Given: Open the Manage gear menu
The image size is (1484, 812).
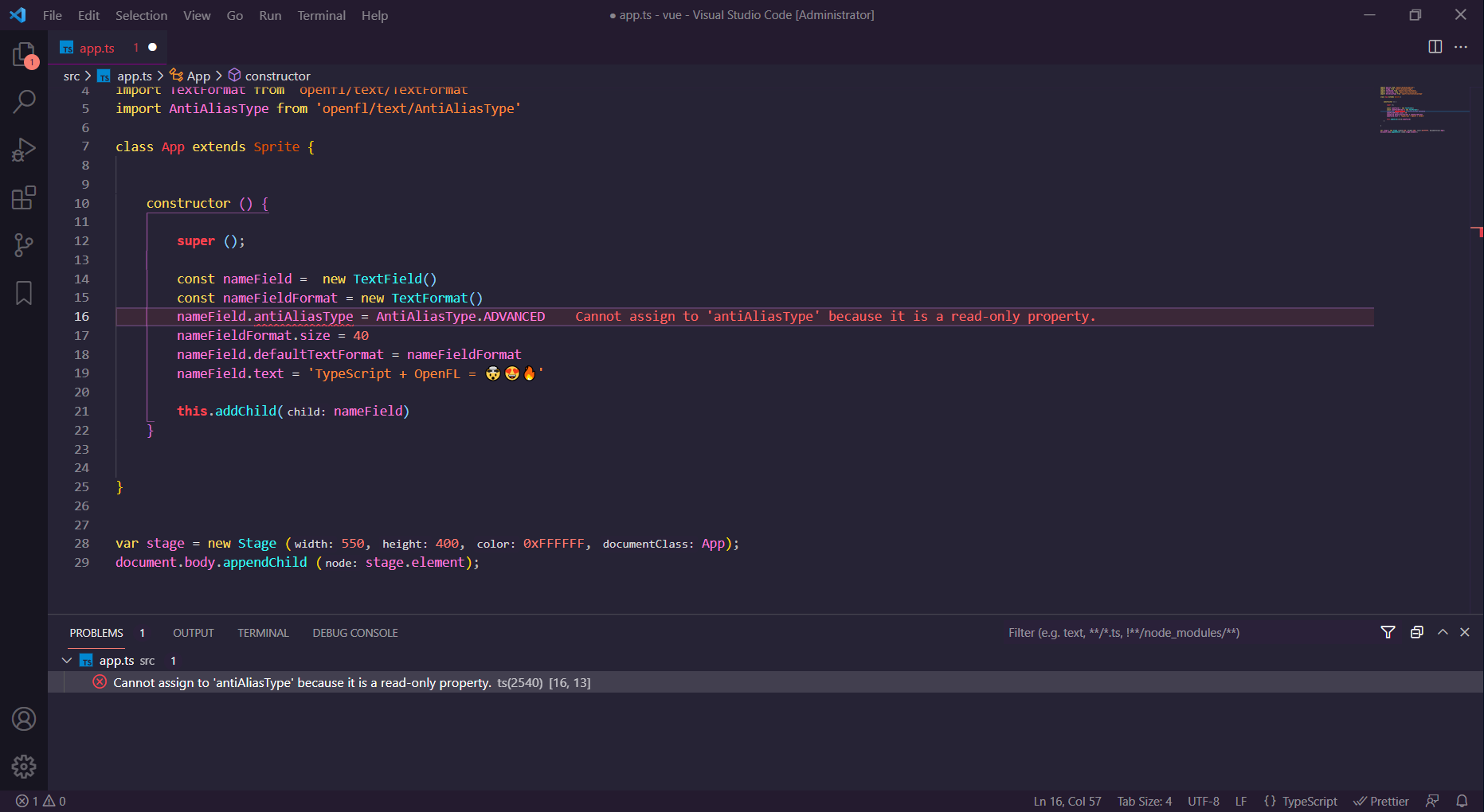Looking at the screenshot, I should point(24,766).
